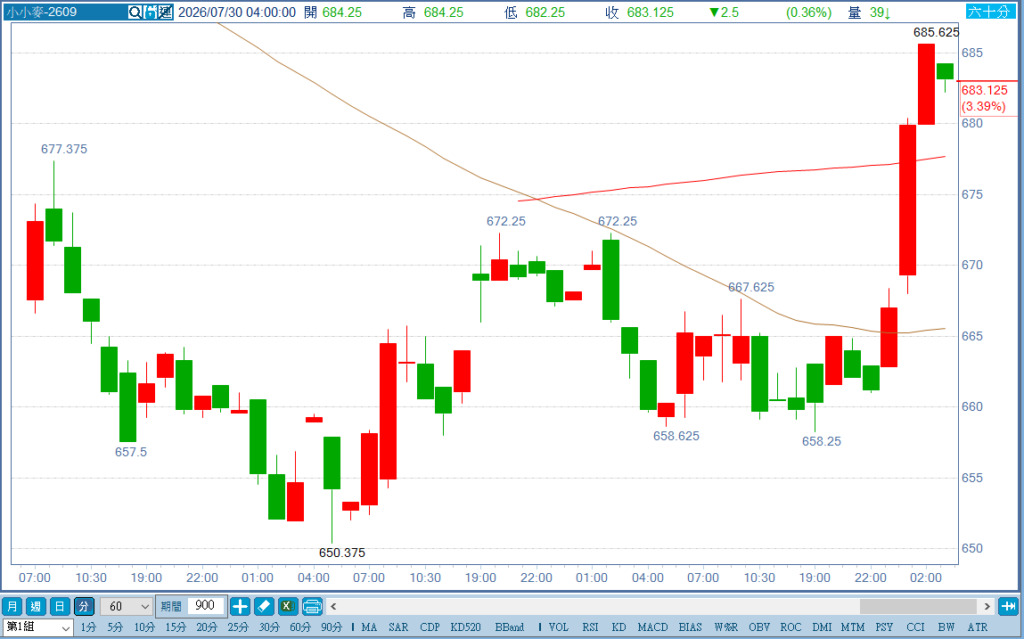Click the 週 weekly period icon
The height and width of the screenshot is (639, 1024).
[x=35, y=606]
